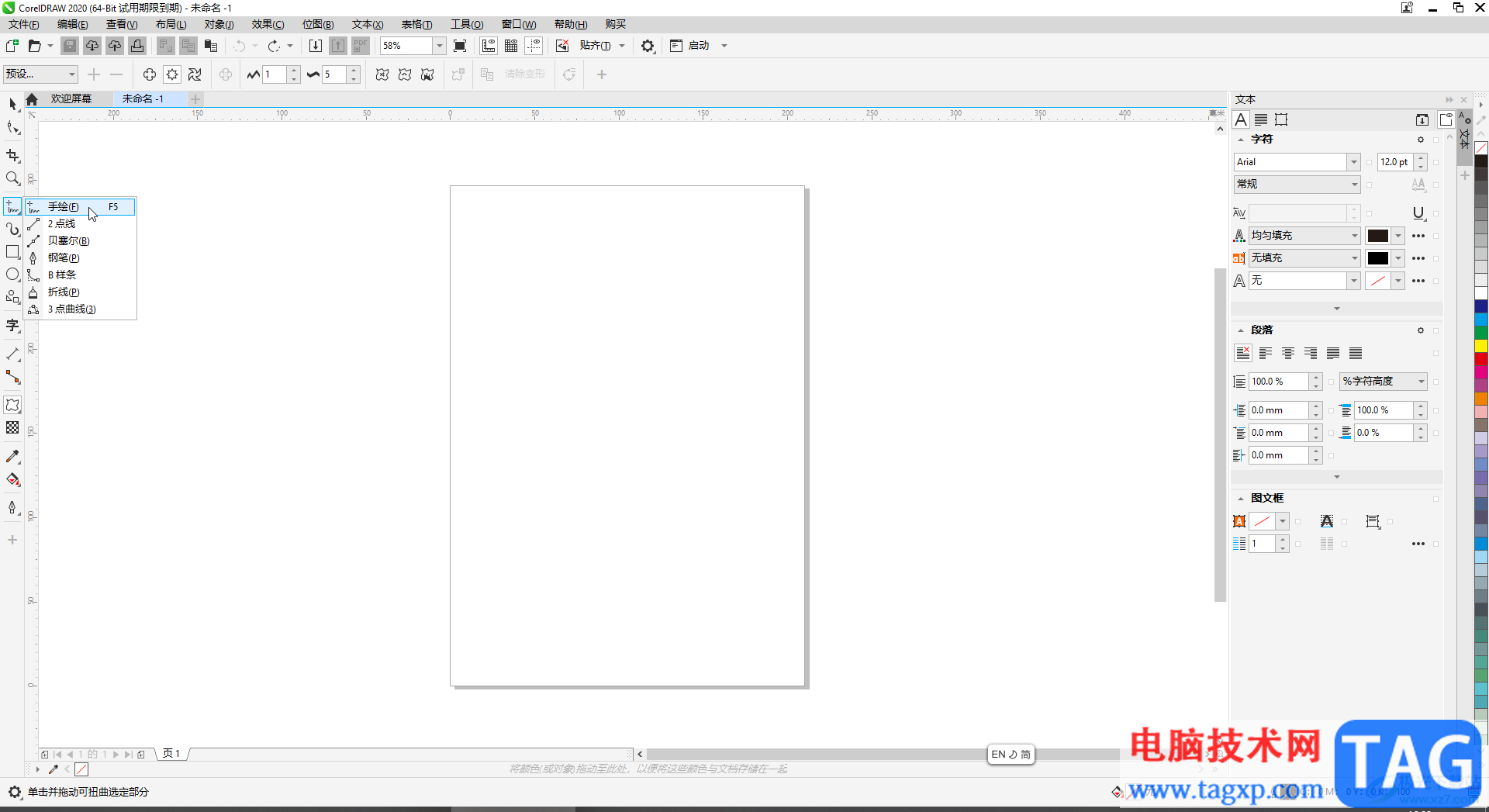
Task: Select the Pick tool in toolbox
Action: pyautogui.click(x=12, y=104)
